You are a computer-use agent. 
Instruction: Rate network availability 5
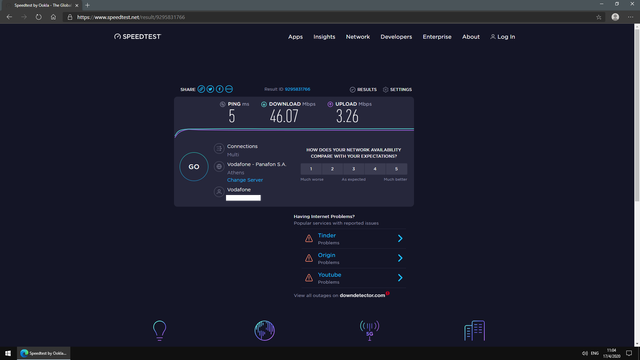[396, 169]
